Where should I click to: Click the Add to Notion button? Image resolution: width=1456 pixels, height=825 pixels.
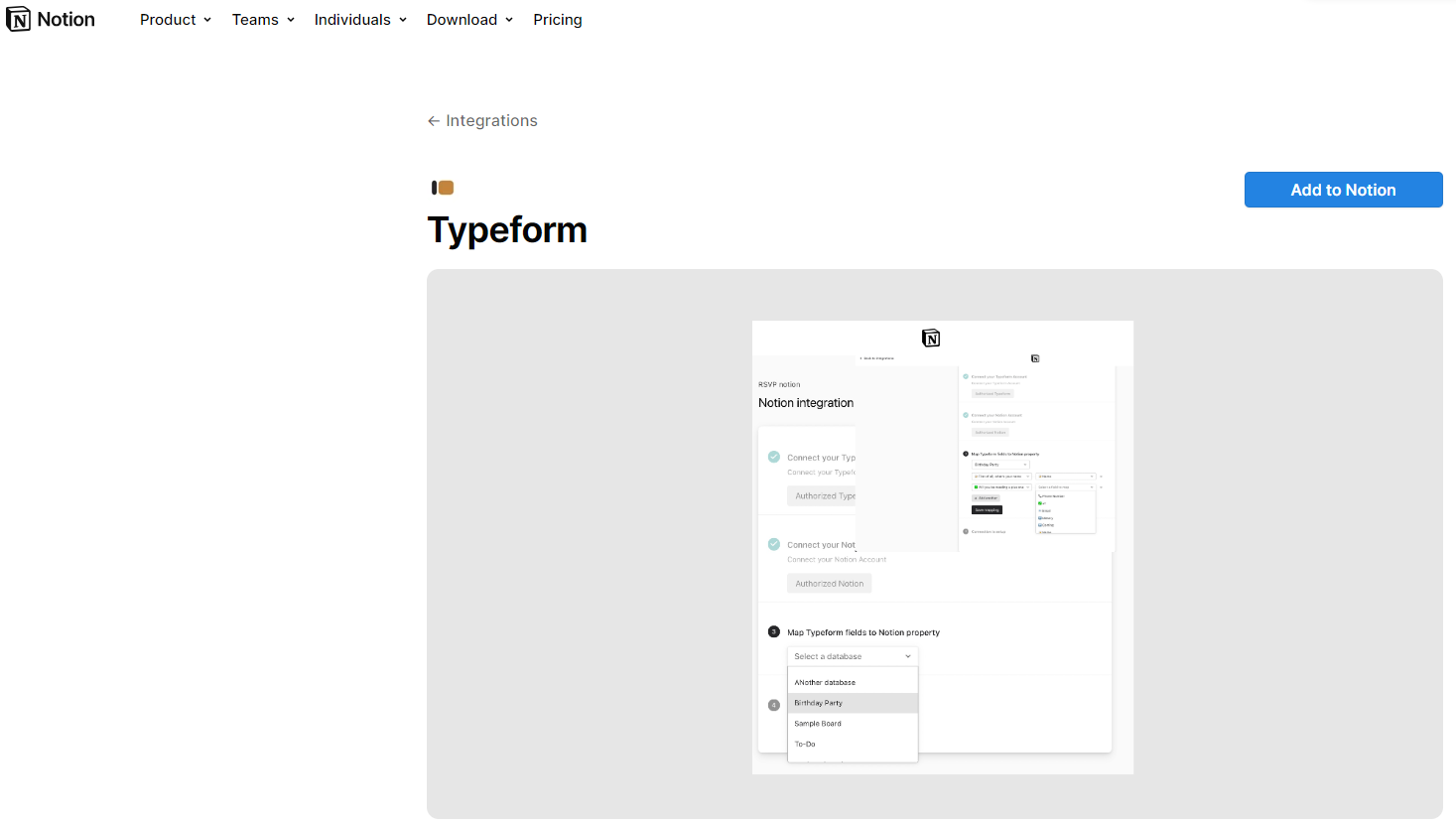(x=1343, y=190)
